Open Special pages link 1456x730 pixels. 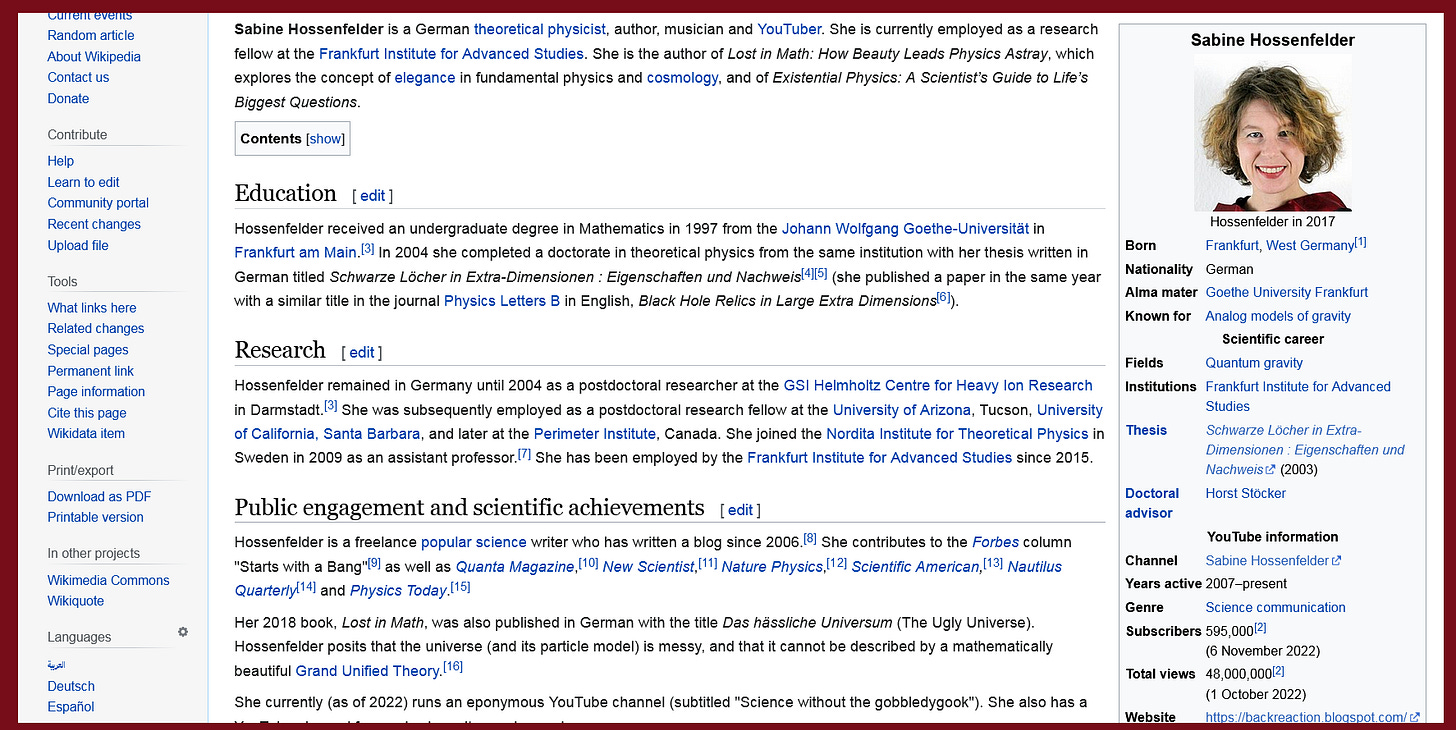pyautogui.click(x=88, y=350)
